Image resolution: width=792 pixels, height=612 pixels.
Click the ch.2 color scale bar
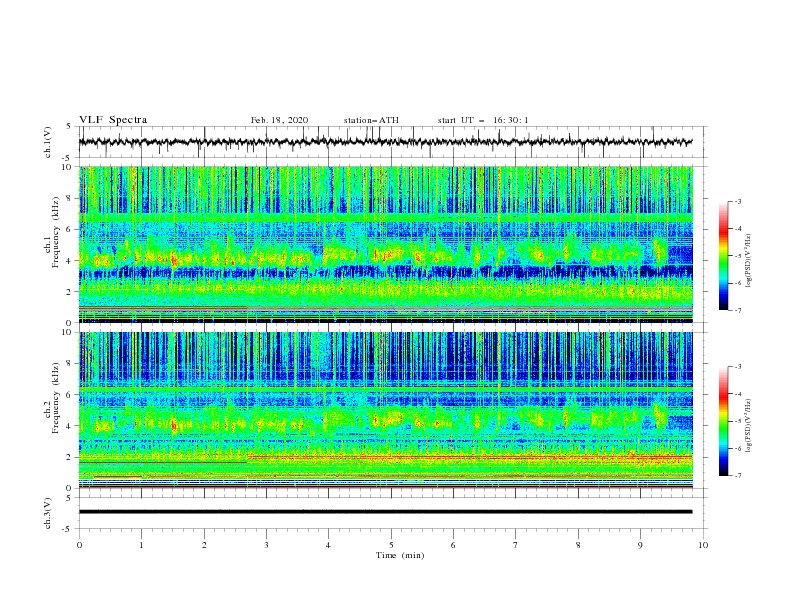point(723,421)
